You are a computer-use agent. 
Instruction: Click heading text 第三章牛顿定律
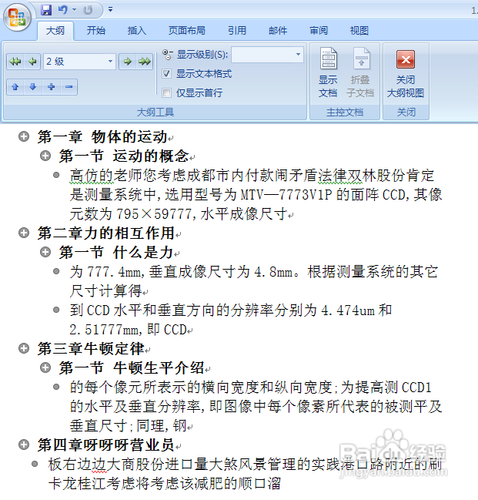pos(91,349)
